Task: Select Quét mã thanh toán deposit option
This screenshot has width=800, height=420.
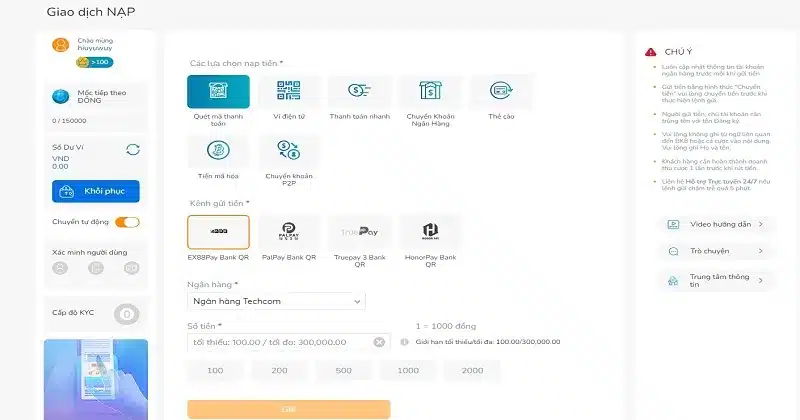Action: click(x=218, y=92)
